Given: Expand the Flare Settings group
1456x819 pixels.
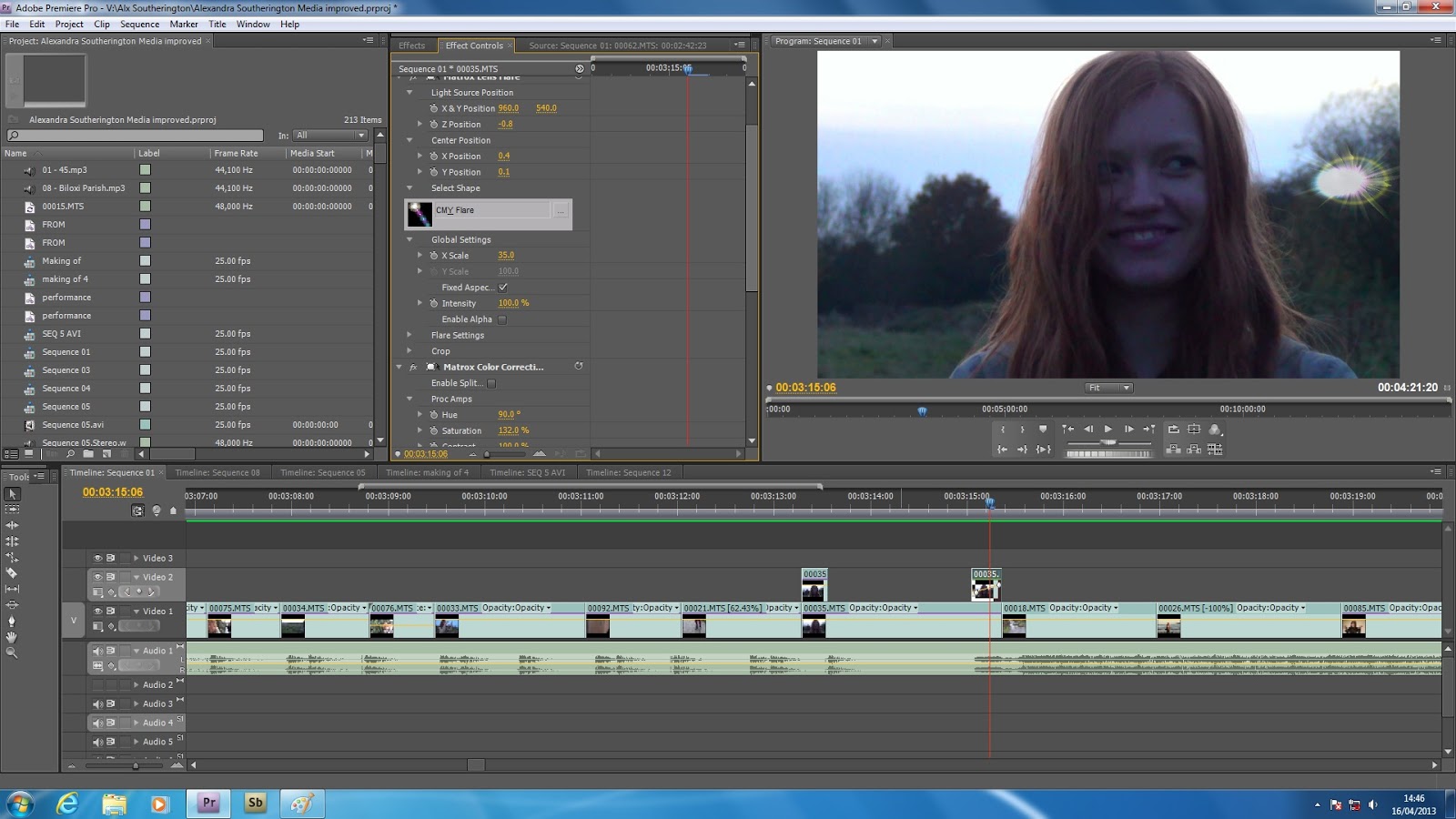Looking at the screenshot, I should click(409, 335).
